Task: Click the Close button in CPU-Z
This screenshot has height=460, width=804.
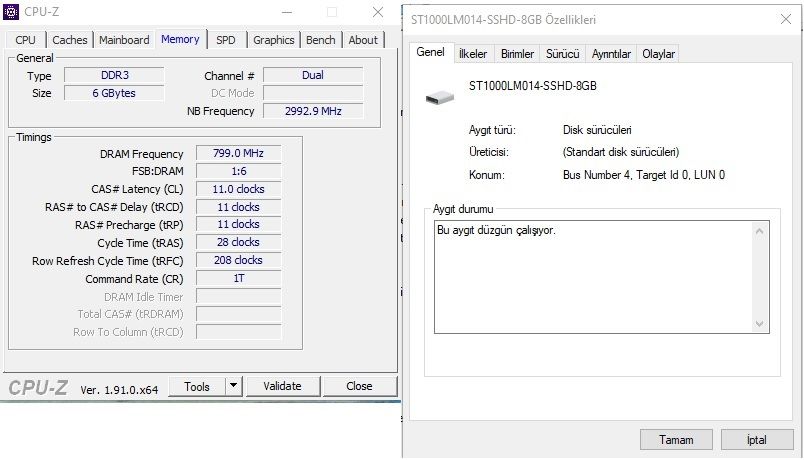Action: (x=359, y=386)
